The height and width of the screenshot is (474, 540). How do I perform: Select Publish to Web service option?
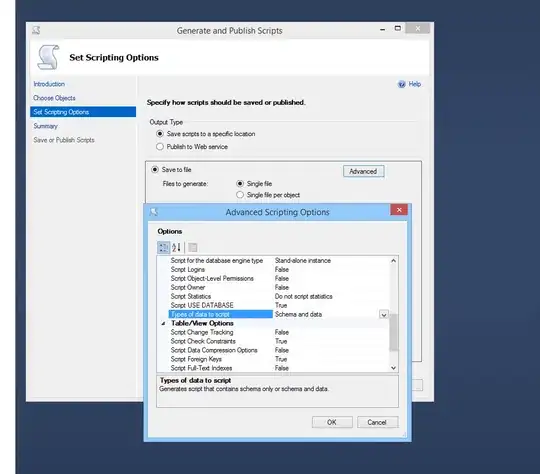click(x=160, y=147)
